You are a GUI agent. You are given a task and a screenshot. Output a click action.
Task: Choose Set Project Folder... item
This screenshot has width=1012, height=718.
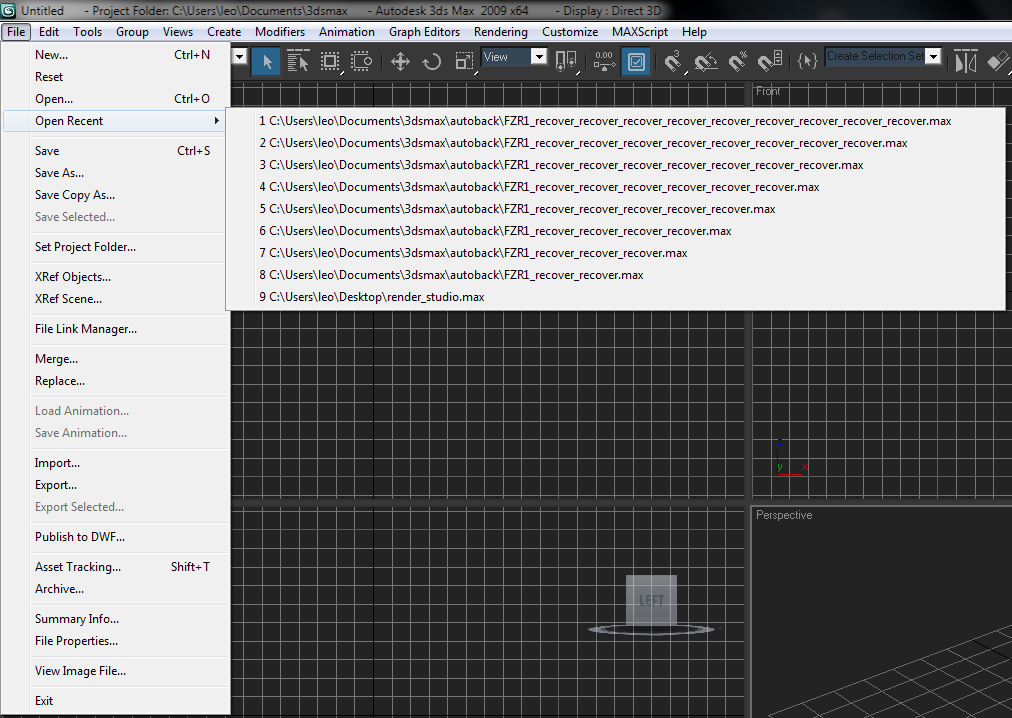tap(116, 247)
